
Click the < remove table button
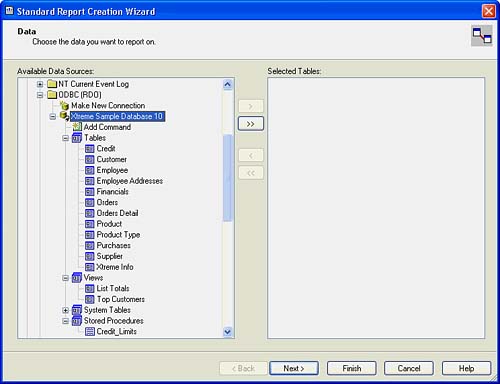tap(251, 155)
